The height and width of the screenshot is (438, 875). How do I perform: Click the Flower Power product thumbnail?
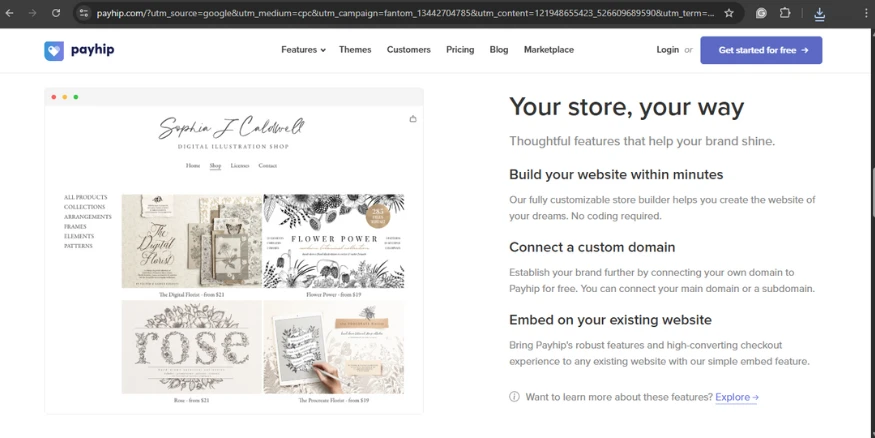(x=334, y=241)
